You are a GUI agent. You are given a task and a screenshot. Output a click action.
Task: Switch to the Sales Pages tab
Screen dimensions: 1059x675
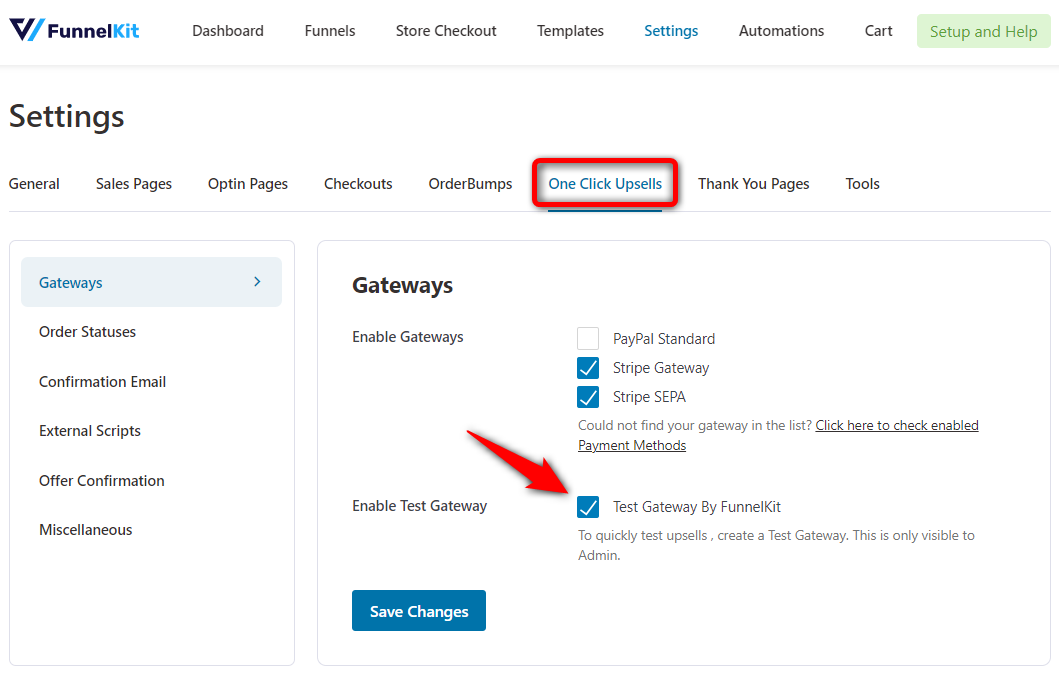click(x=134, y=184)
